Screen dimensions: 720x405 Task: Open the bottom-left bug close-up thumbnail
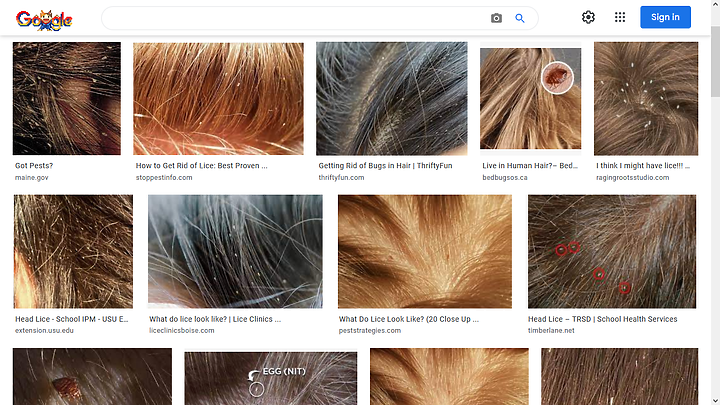tap(92, 377)
